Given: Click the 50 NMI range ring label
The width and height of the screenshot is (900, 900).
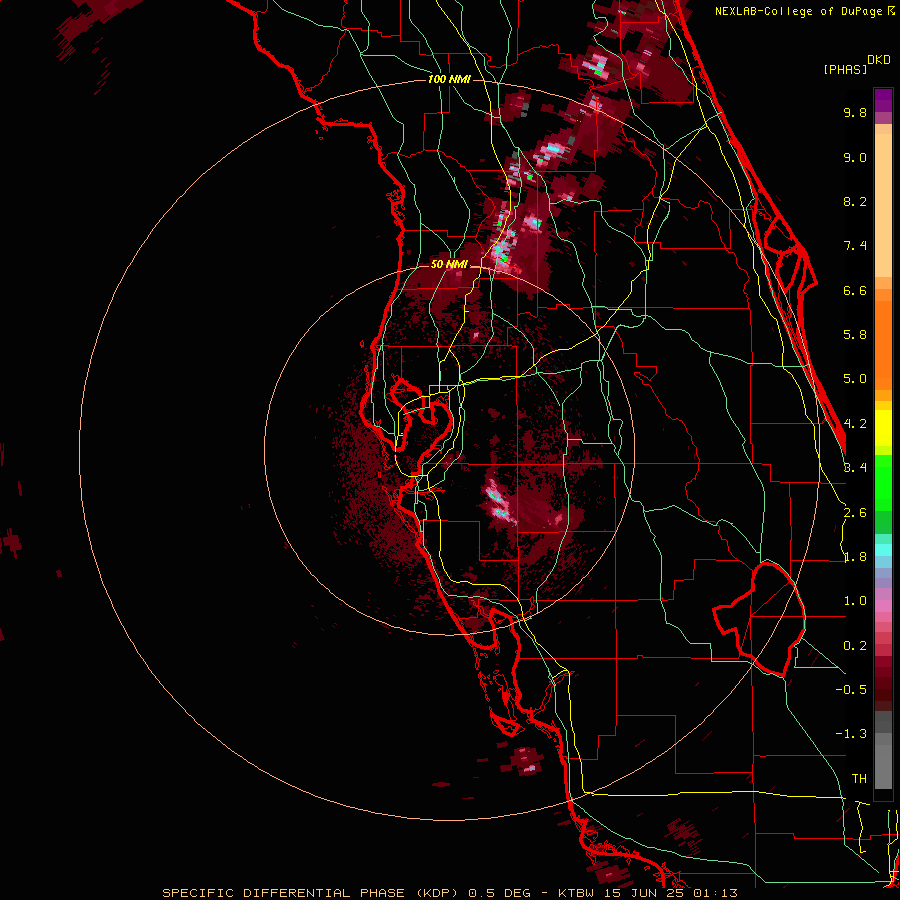Looking at the screenshot, I should (x=449, y=264).
